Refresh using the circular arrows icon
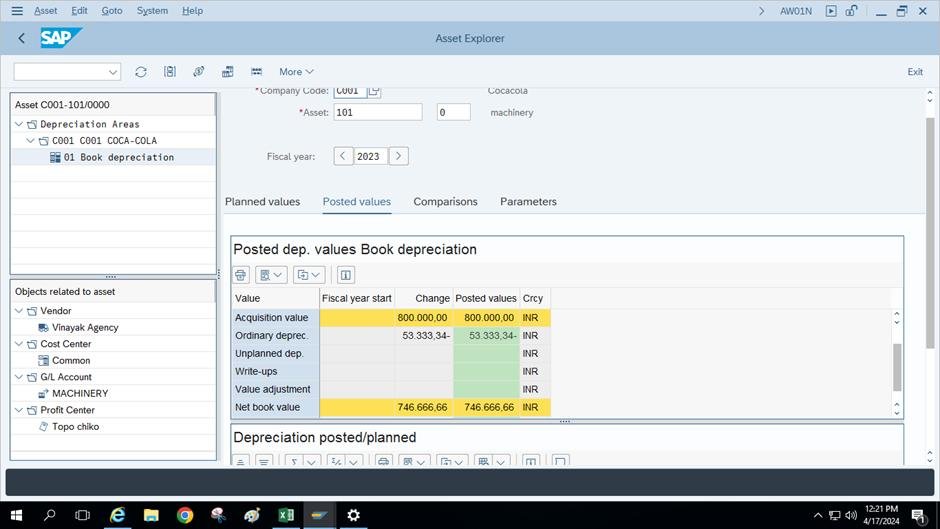Image resolution: width=940 pixels, height=529 pixels. (141, 72)
